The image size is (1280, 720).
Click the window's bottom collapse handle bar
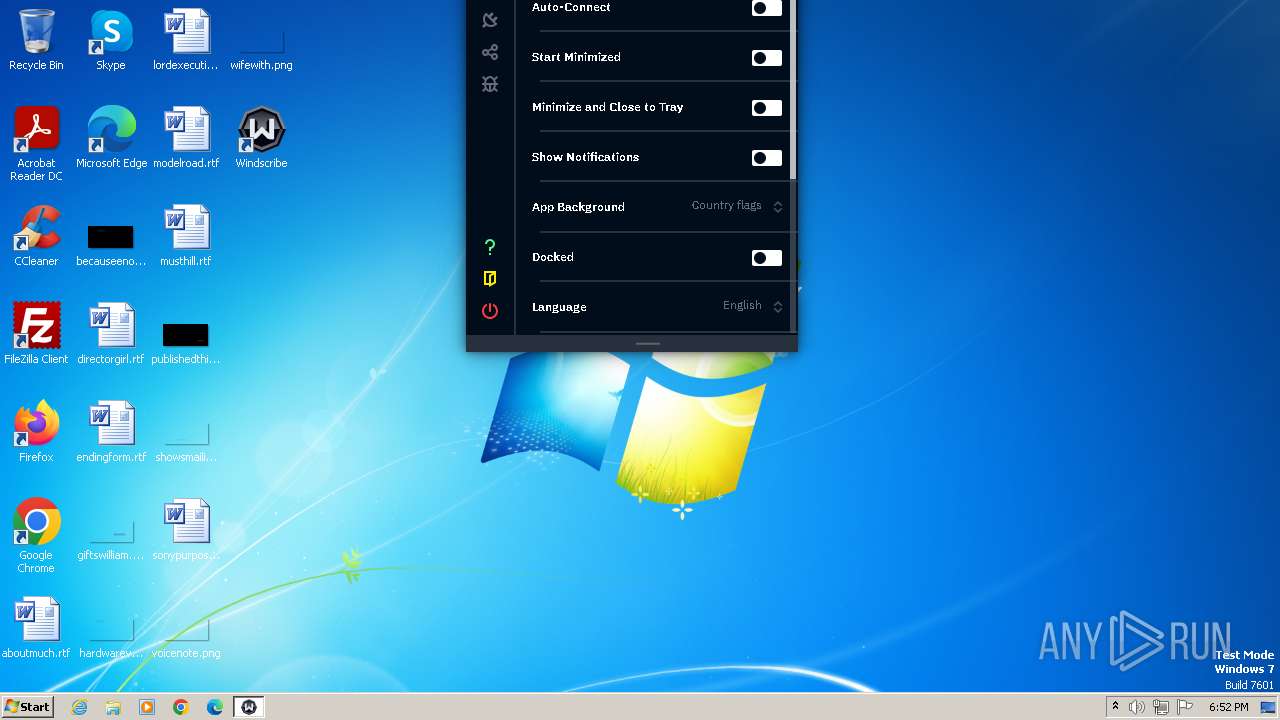648,344
